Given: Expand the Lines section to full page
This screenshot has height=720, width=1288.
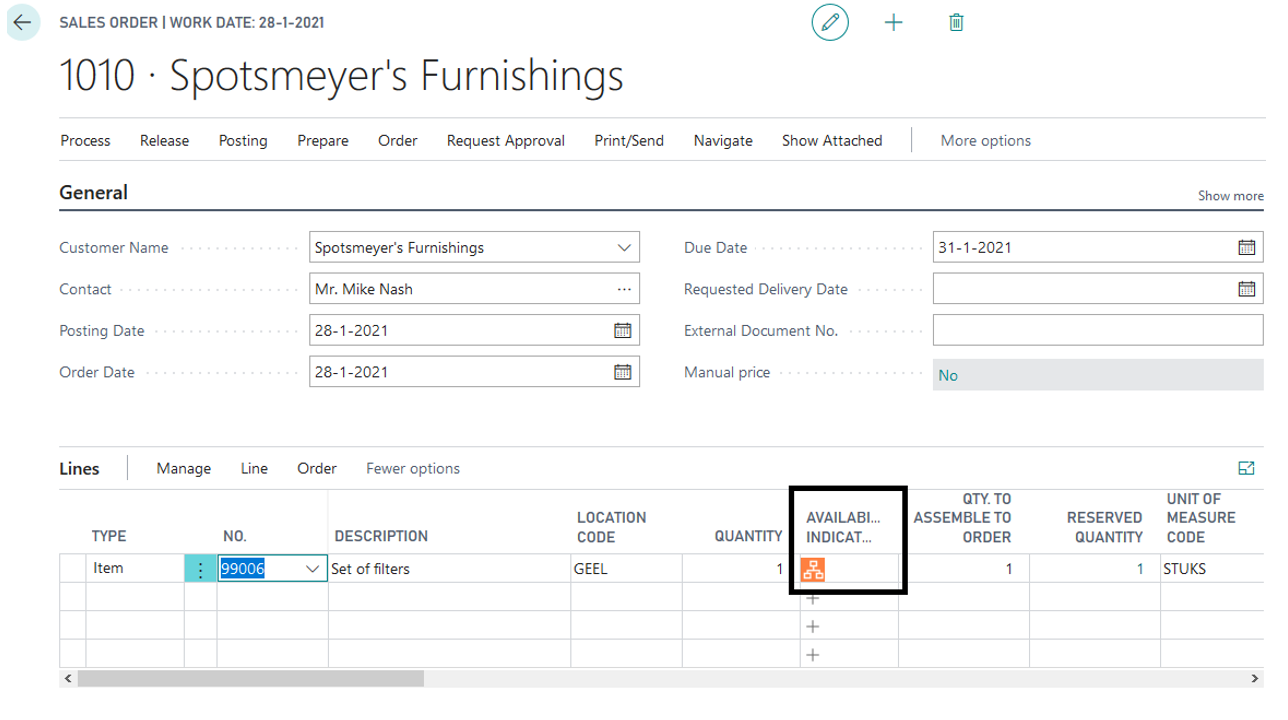Looking at the screenshot, I should pyautogui.click(x=1246, y=468).
